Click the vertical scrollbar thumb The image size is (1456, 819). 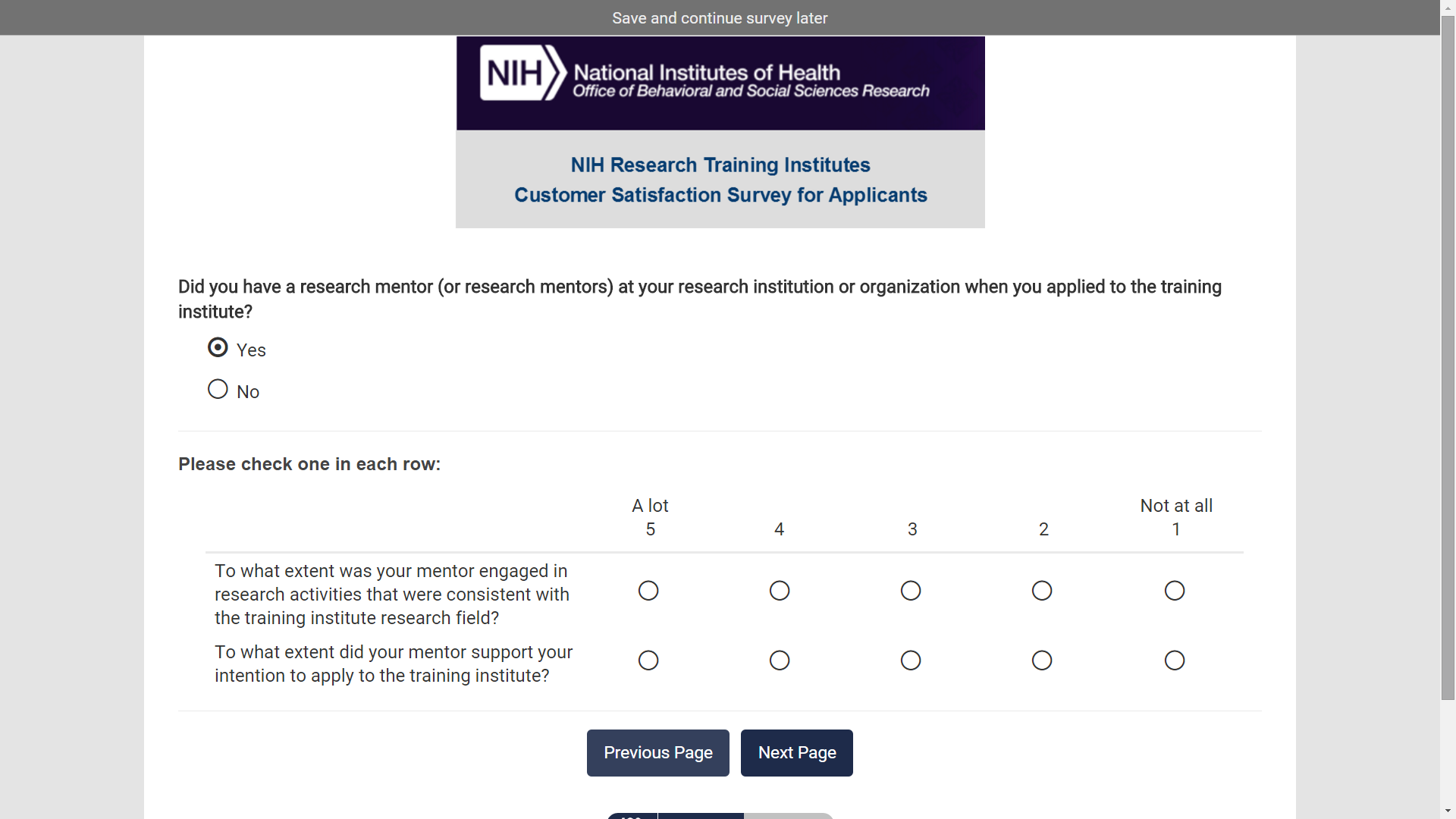1448,356
